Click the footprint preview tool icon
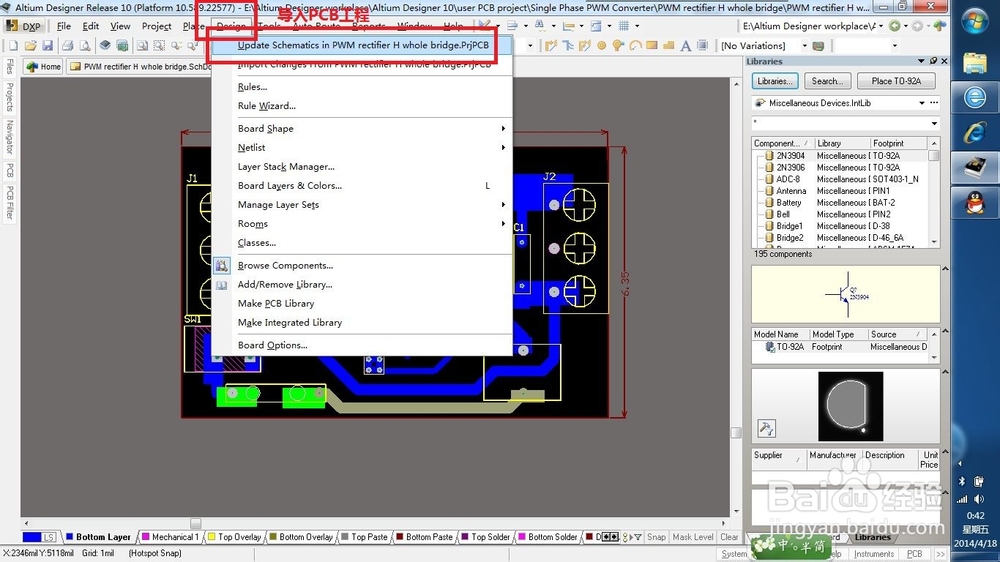 click(767, 429)
